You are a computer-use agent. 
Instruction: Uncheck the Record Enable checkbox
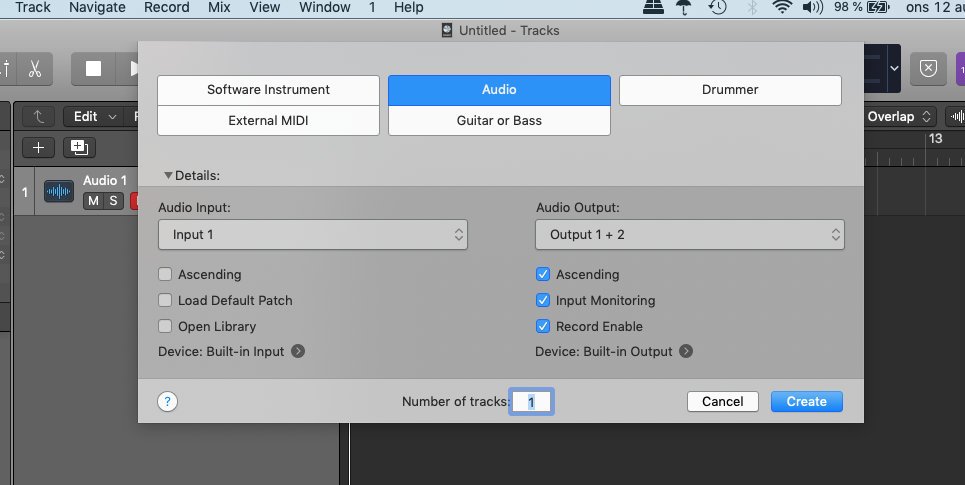click(543, 326)
